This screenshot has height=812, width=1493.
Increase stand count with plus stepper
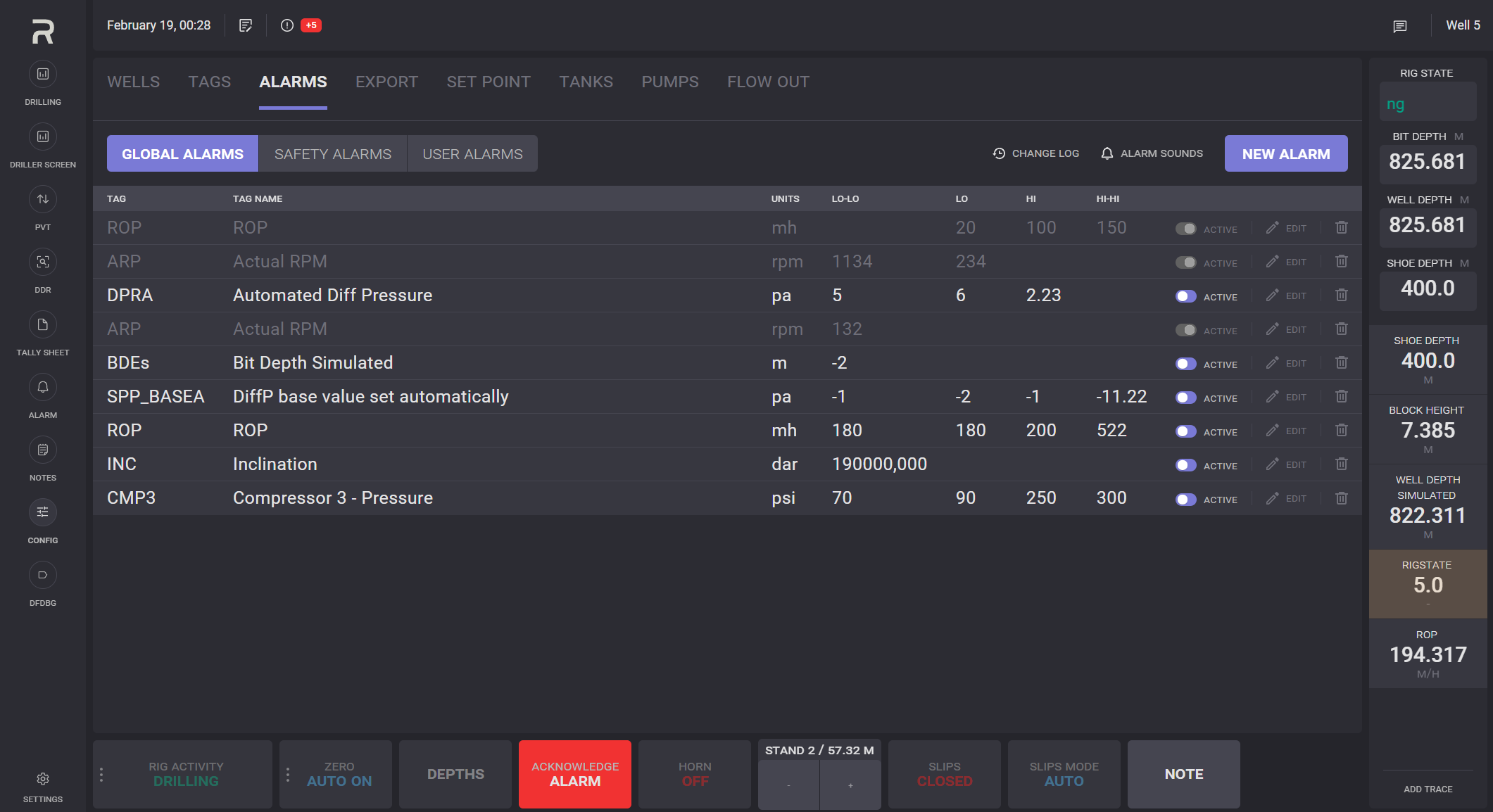tap(850, 785)
